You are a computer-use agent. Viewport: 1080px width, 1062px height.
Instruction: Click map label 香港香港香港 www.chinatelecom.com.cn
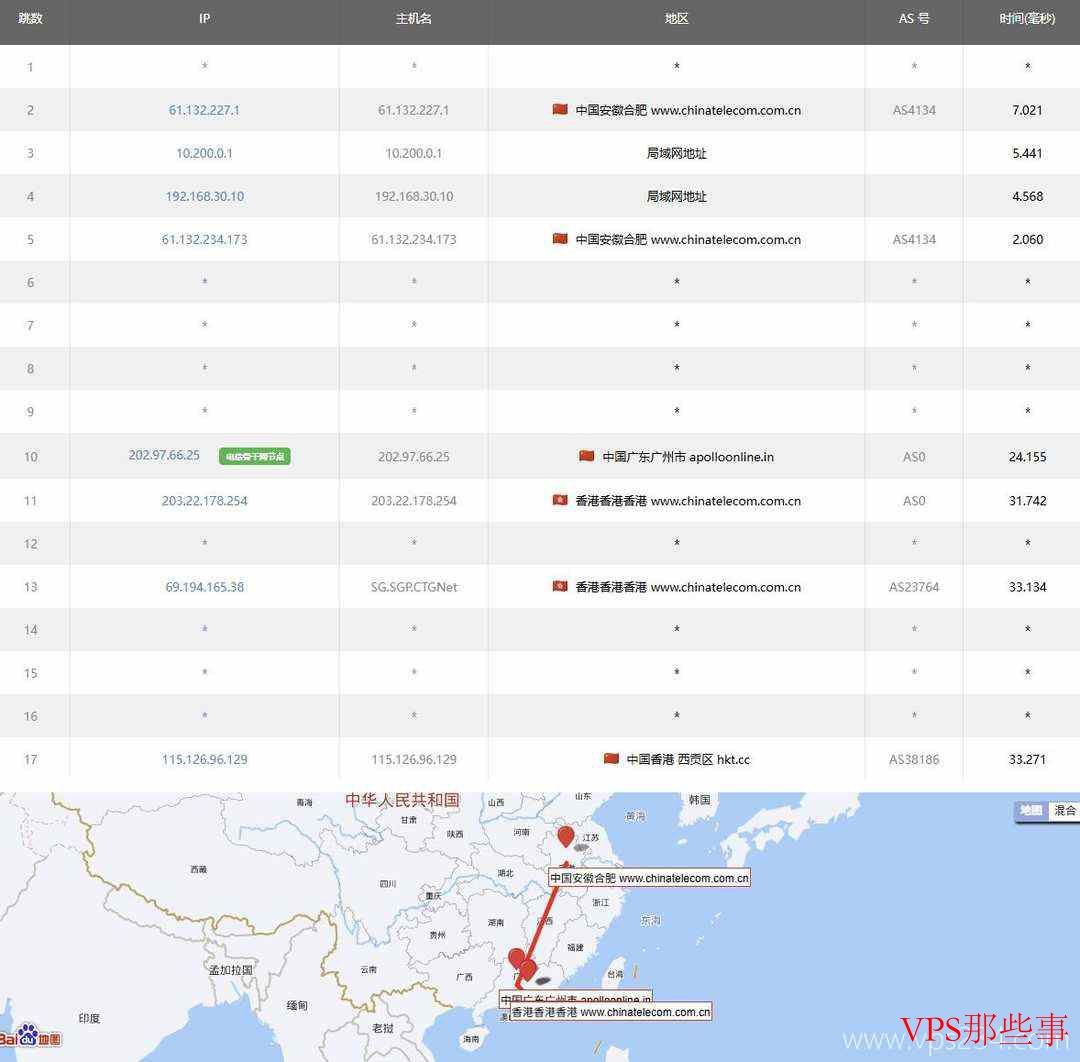pyautogui.click(x=610, y=1012)
